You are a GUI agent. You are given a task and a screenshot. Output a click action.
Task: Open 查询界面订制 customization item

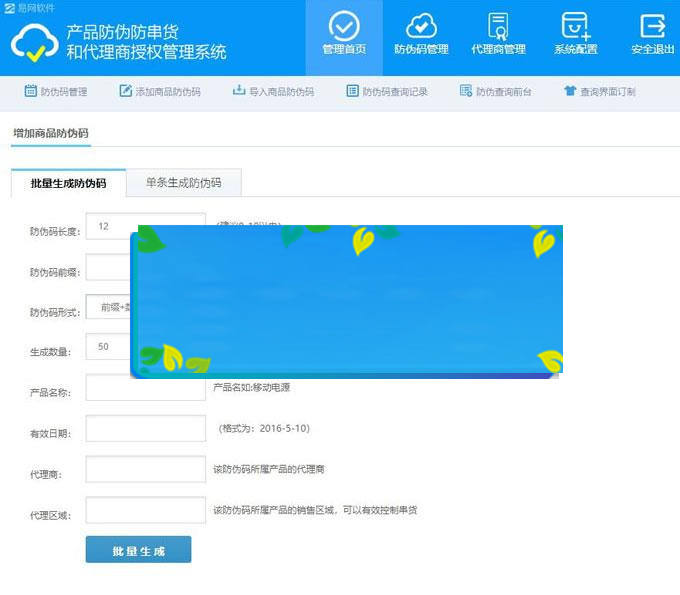click(x=599, y=92)
